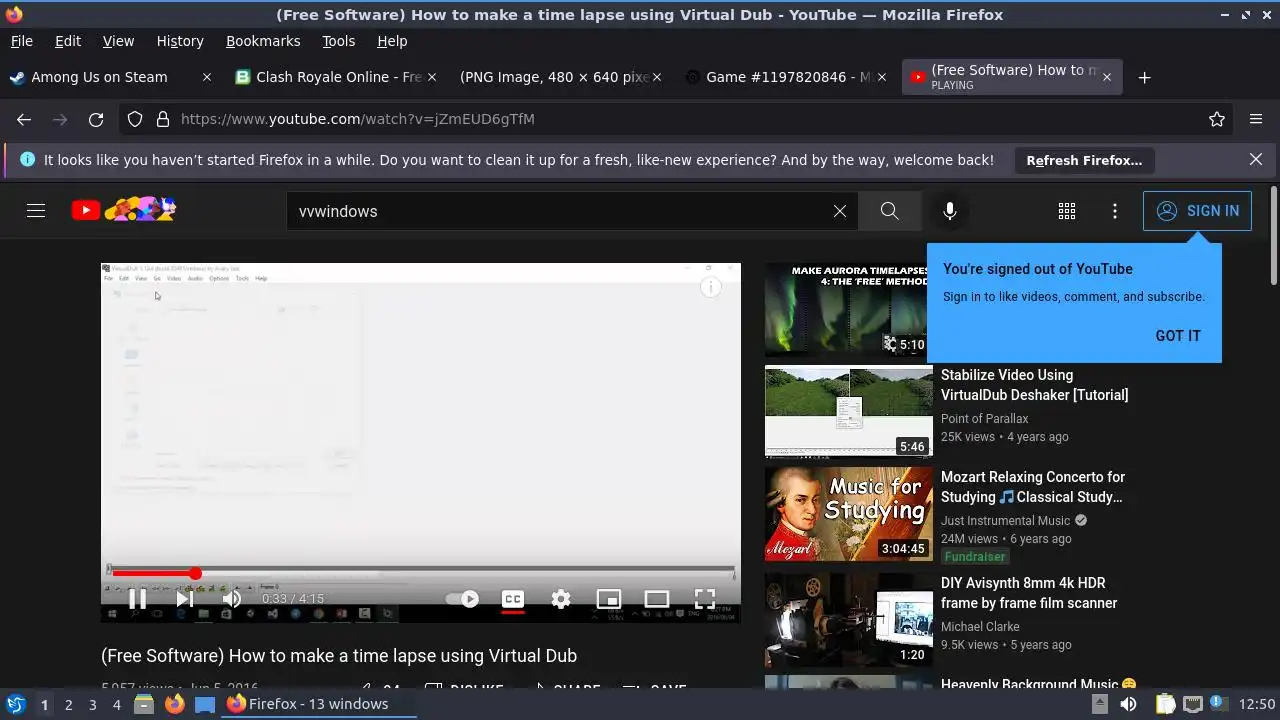
Task: Open the 8mm film scanner video thumbnail
Action: (x=849, y=620)
